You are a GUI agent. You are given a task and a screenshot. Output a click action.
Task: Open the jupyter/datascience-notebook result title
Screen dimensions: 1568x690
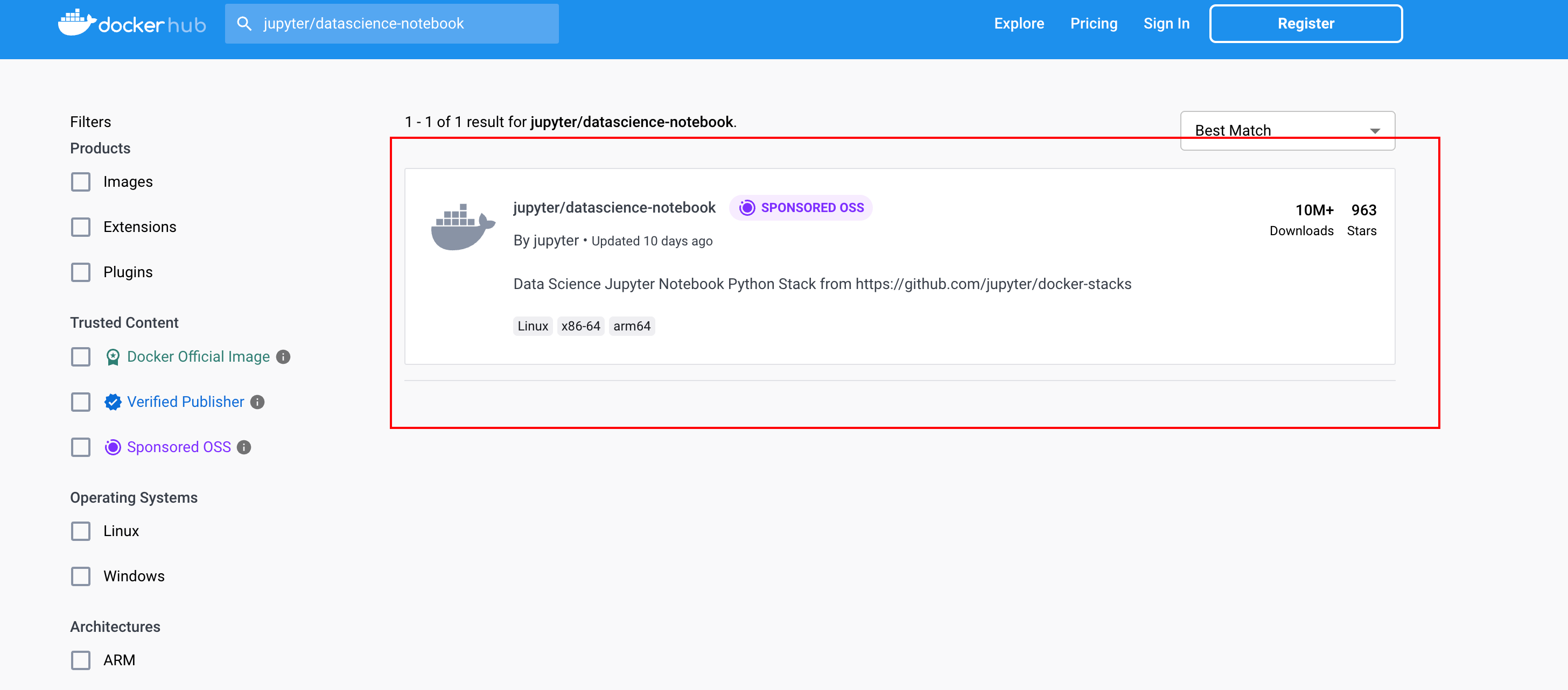614,208
